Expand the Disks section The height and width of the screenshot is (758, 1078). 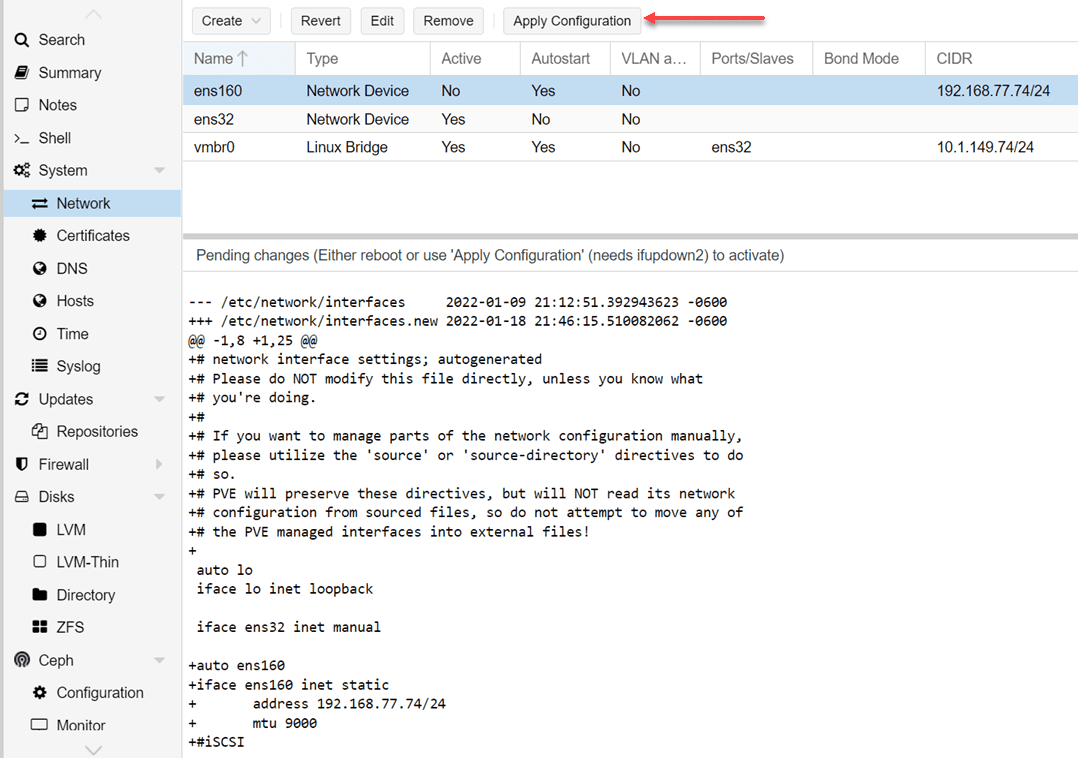coord(158,496)
